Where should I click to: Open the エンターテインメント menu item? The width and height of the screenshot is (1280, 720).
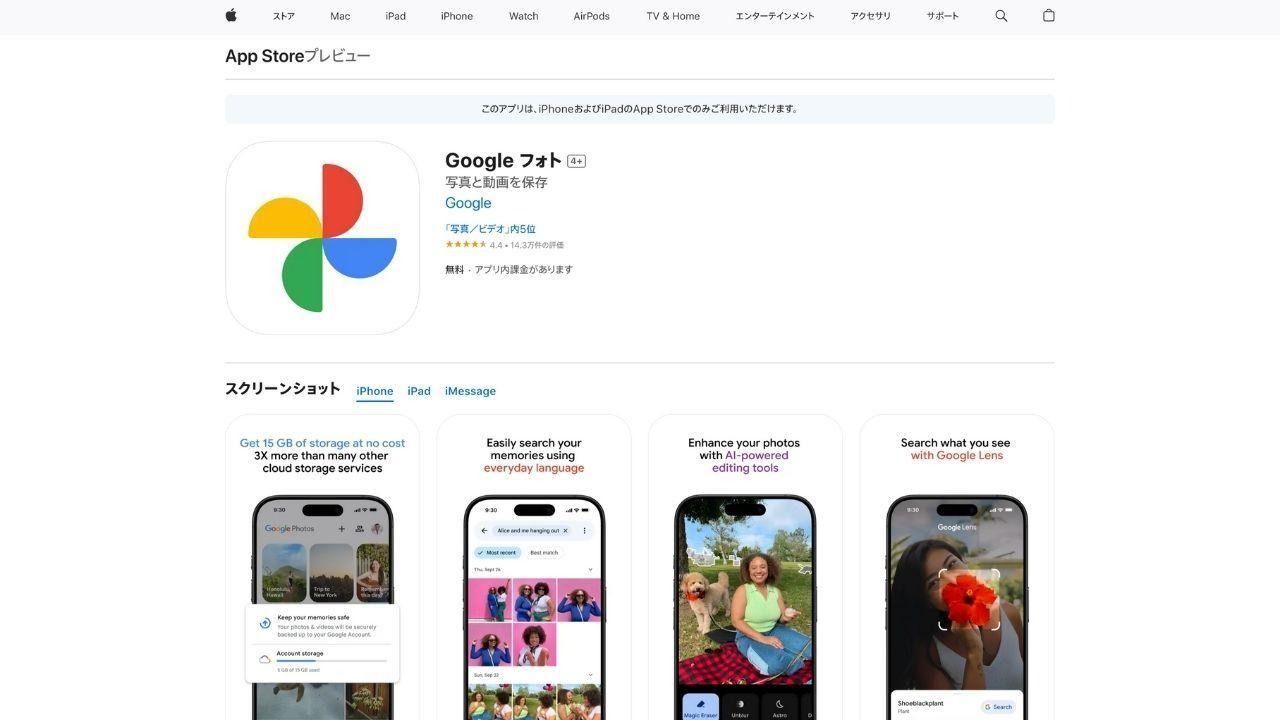tap(775, 16)
